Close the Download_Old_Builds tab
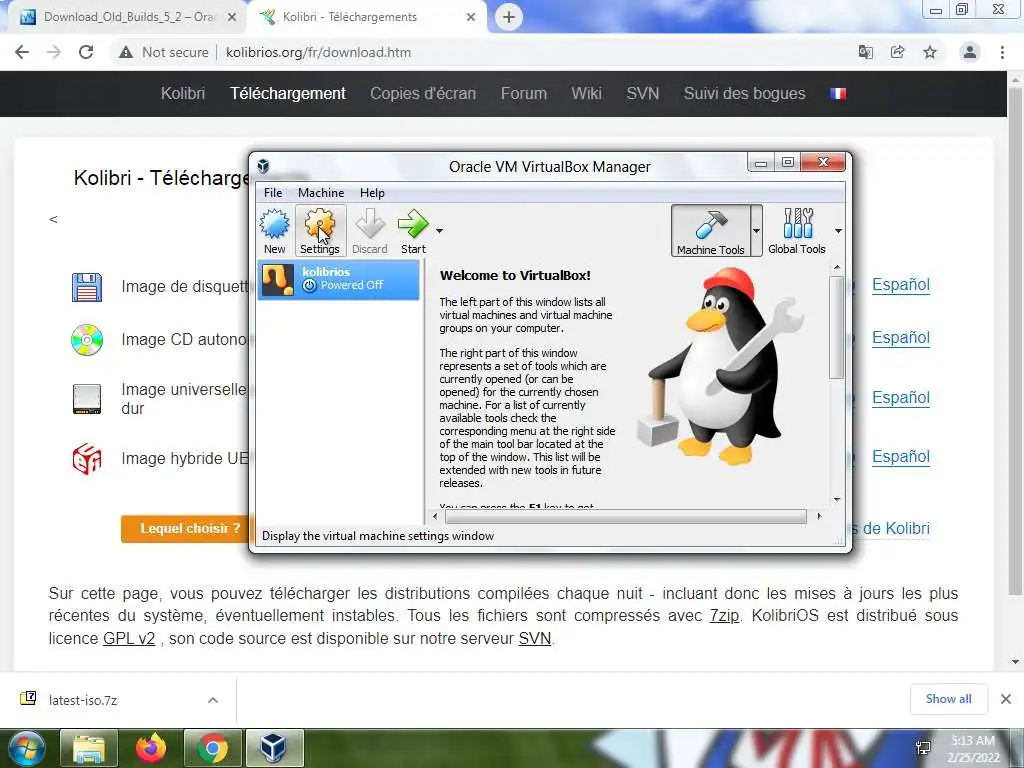1024x768 pixels. (232, 17)
